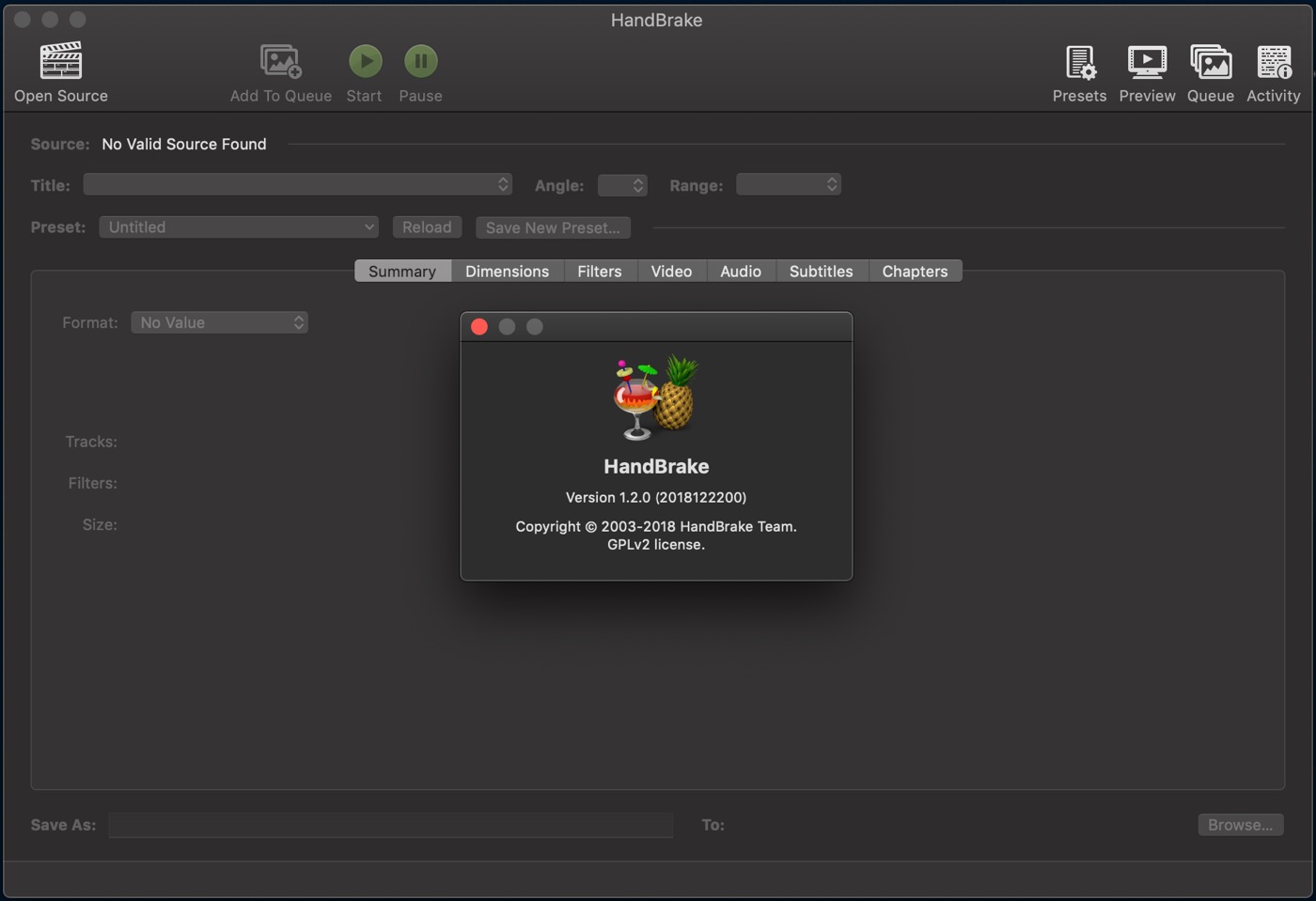Viewport: 1316px width, 901px height.
Task: Click the Add To Queue icon
Action: click(280, 61)
